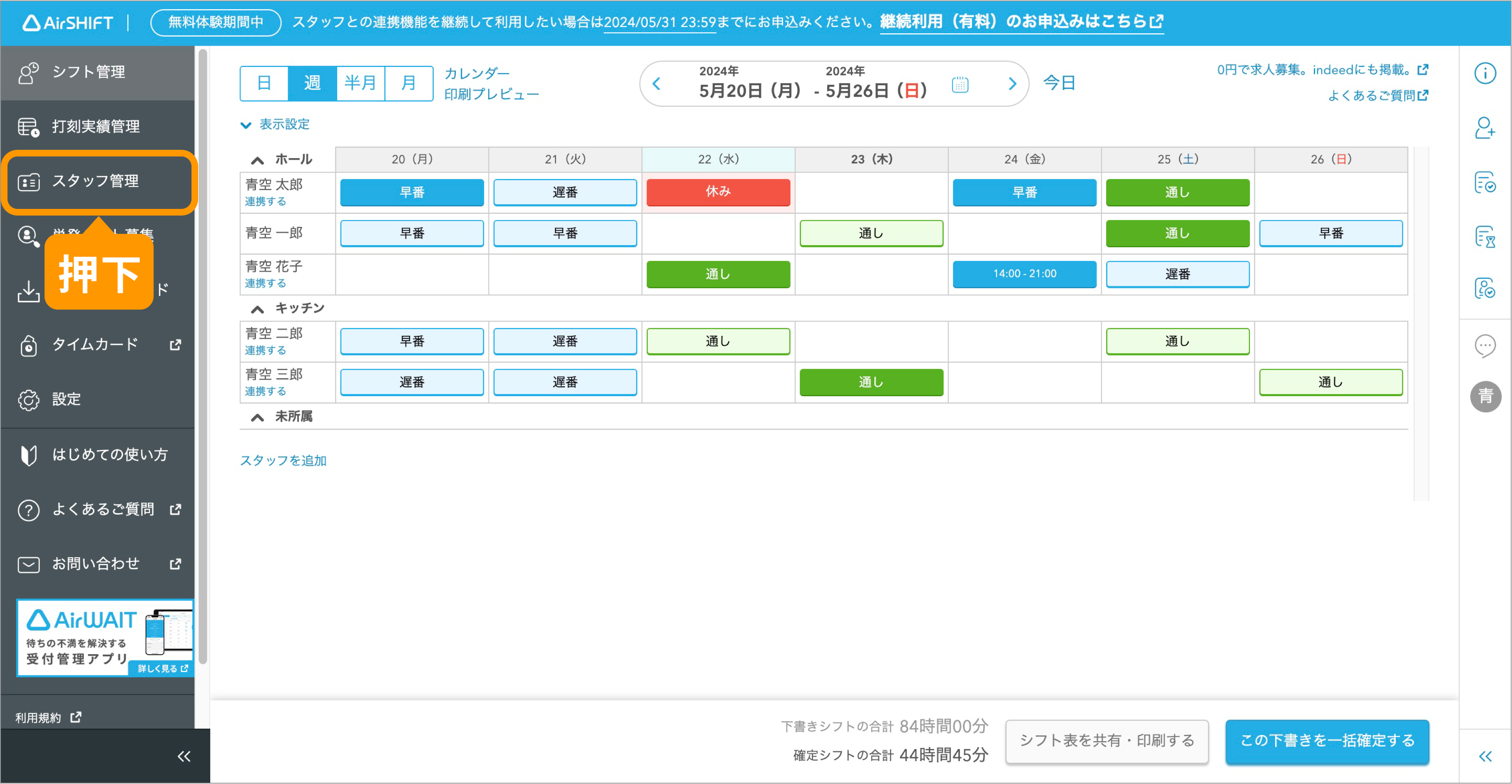This screenshot has width=1512, height=784.
Task: Click the 青 user avatar
Action: [1485, 397]
